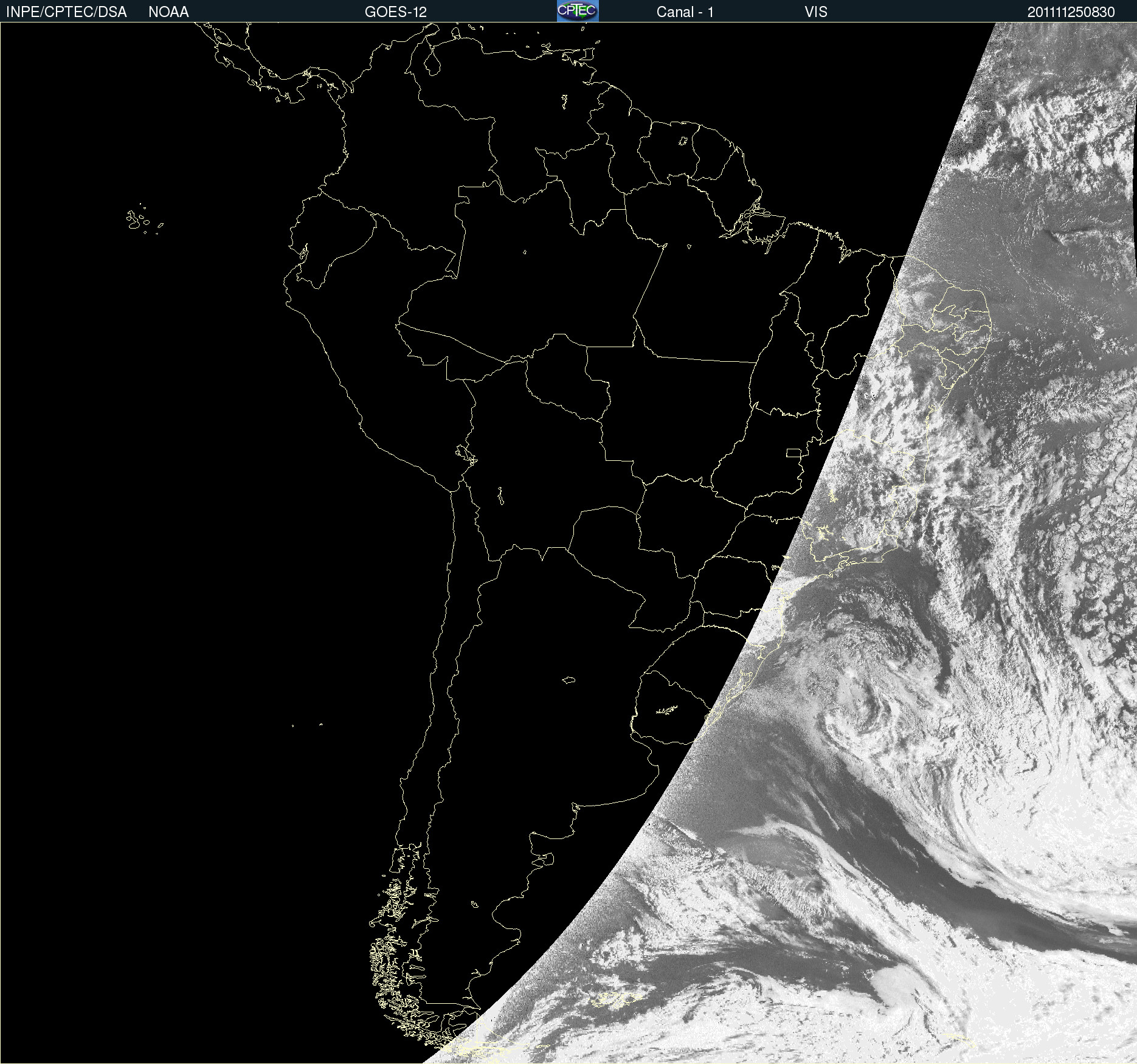Screen dimensions: 1137x1064
Task: Select the Canal - 1 channel label
Action: (x=685, y=12)
